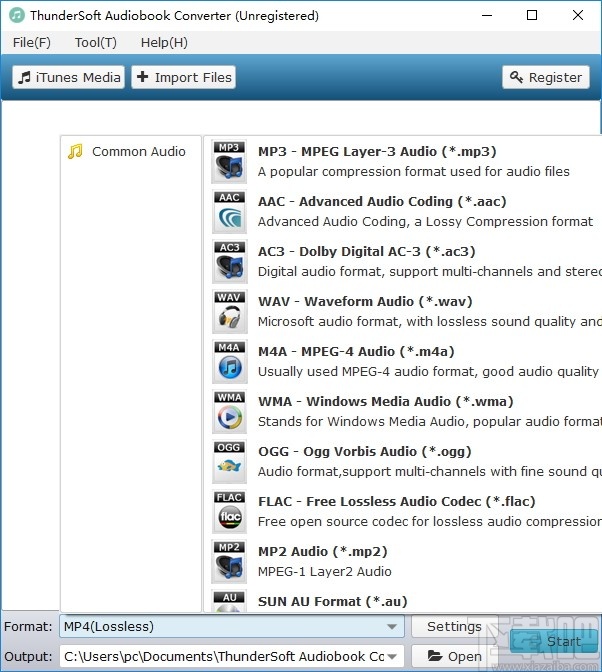
Task: Select FLAC - Free Lossless Audio Codec title
Action: coord(397,501)
